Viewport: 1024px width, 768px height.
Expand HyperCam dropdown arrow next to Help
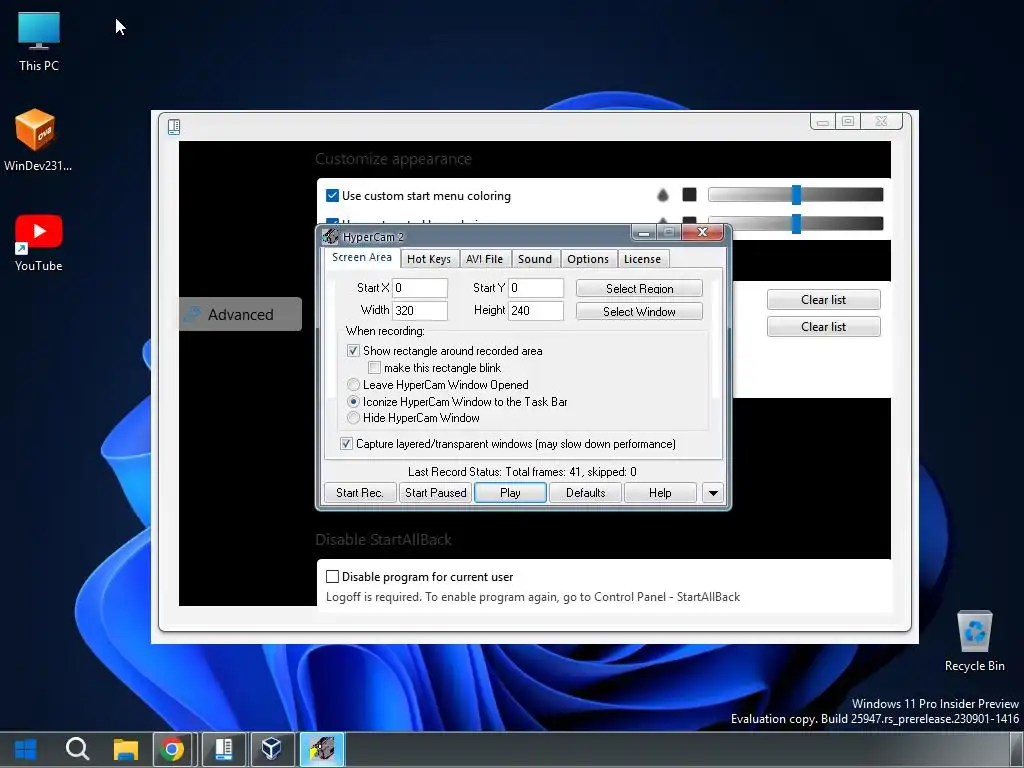point(713,493)
